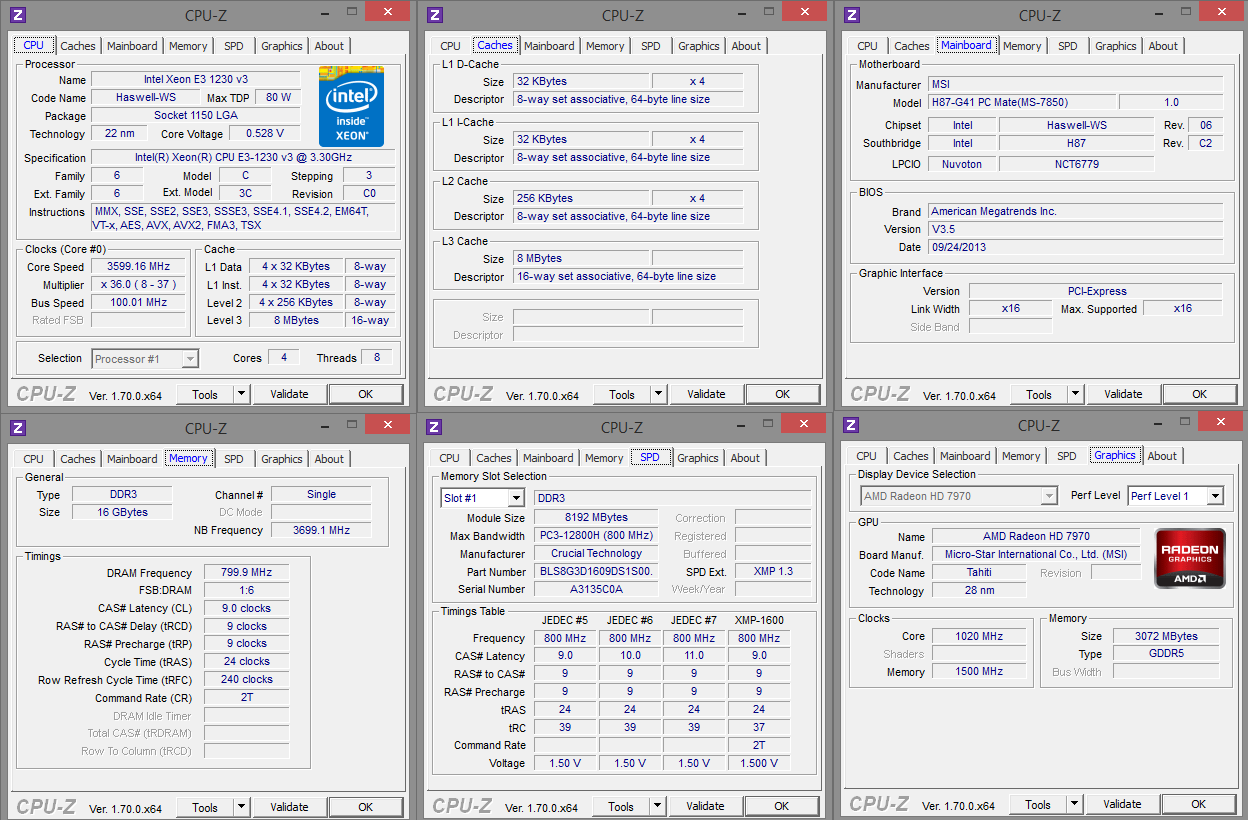The width and height of the screenshot is (1248, 820).
Task: Open the Tools dropdown arrow in the SPD window
Action: pyautogui.click(x=657, y=806)
